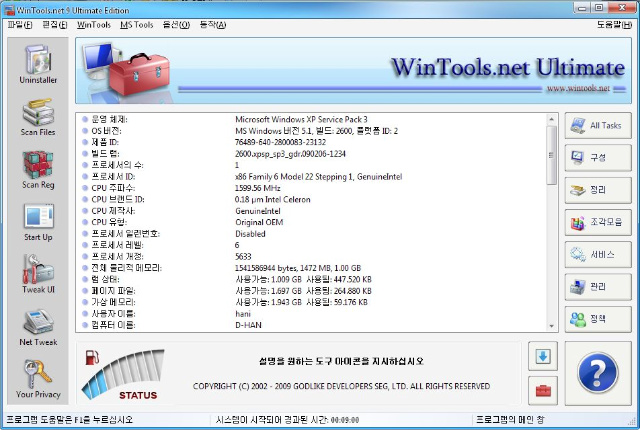Click the 5633 processor revision value

(x=243, y=257)
